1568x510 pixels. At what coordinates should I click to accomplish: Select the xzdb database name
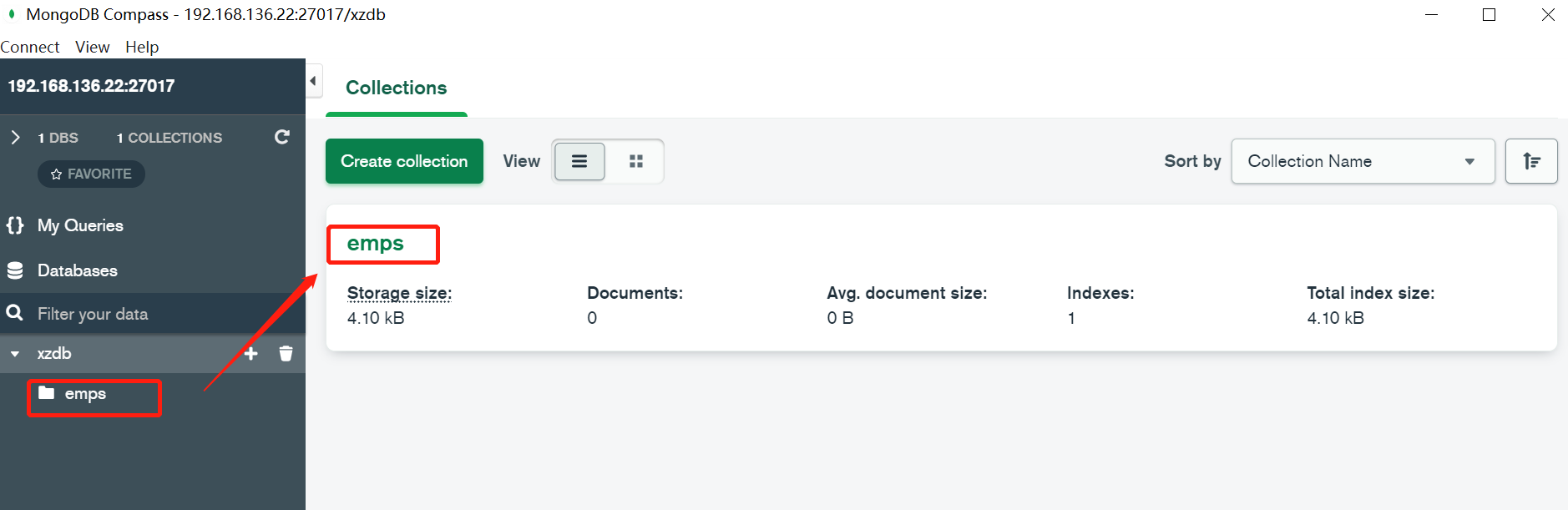pyautogui.click(x=54, y=354)
